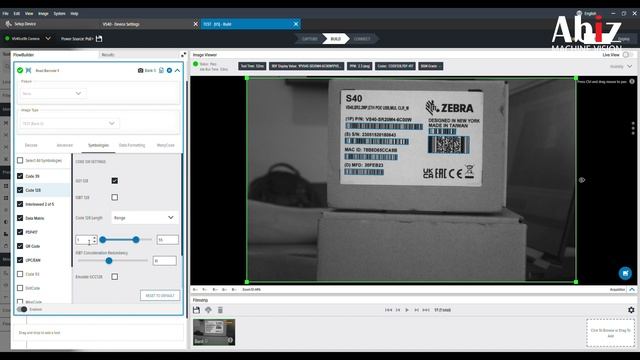Uncheck the UPC/EAN symbology
This screenshot has height=360, width=640.
click(20, 260)
